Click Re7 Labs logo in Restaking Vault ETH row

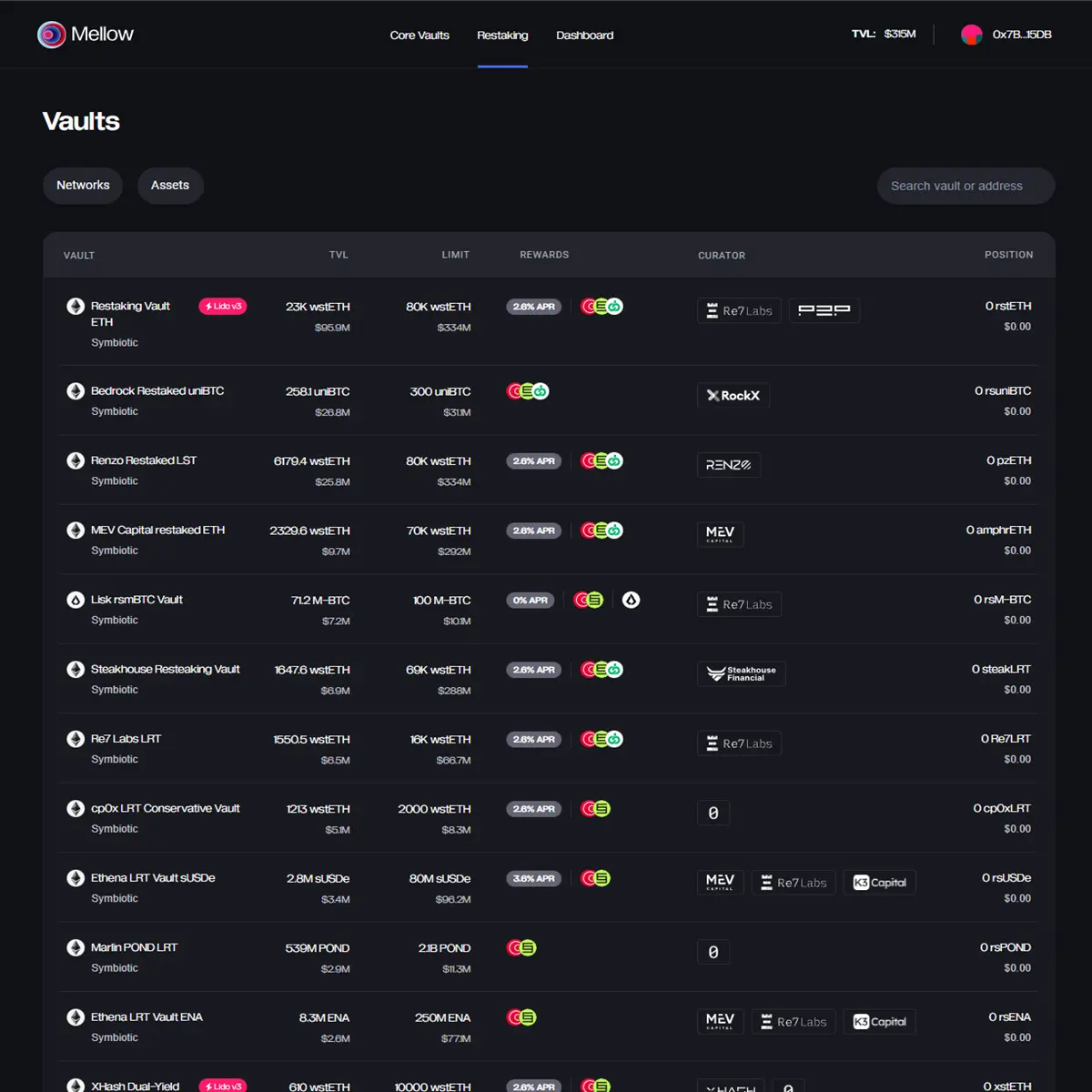click(x=739, y=310)
